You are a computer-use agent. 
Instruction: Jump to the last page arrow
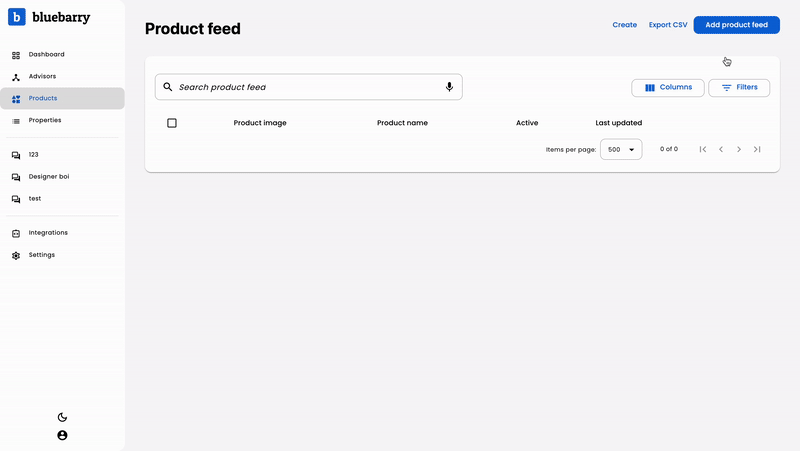click(x=757, y=149)
